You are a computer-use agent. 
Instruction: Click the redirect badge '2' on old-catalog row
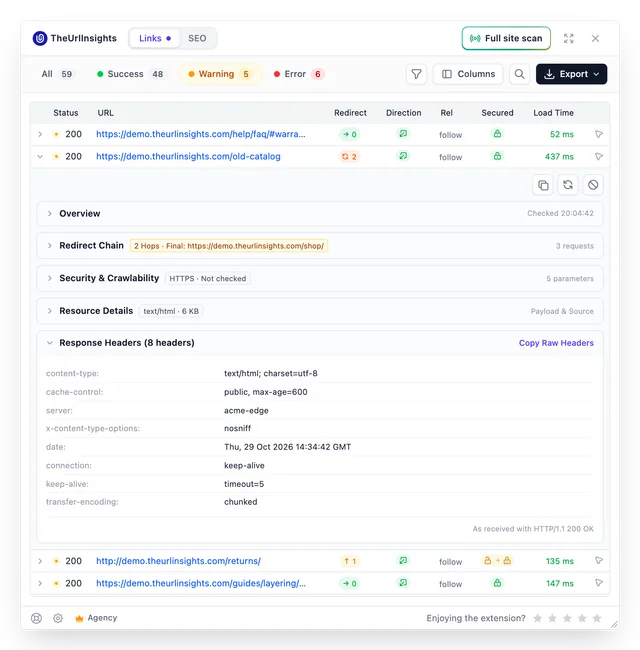[x=349, y=157]
